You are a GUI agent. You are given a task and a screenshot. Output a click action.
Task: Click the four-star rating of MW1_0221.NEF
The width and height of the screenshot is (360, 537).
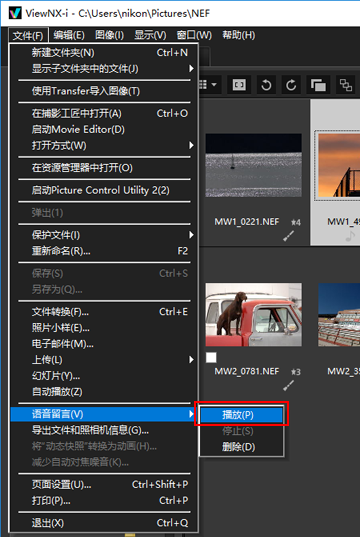pos(296,223)
